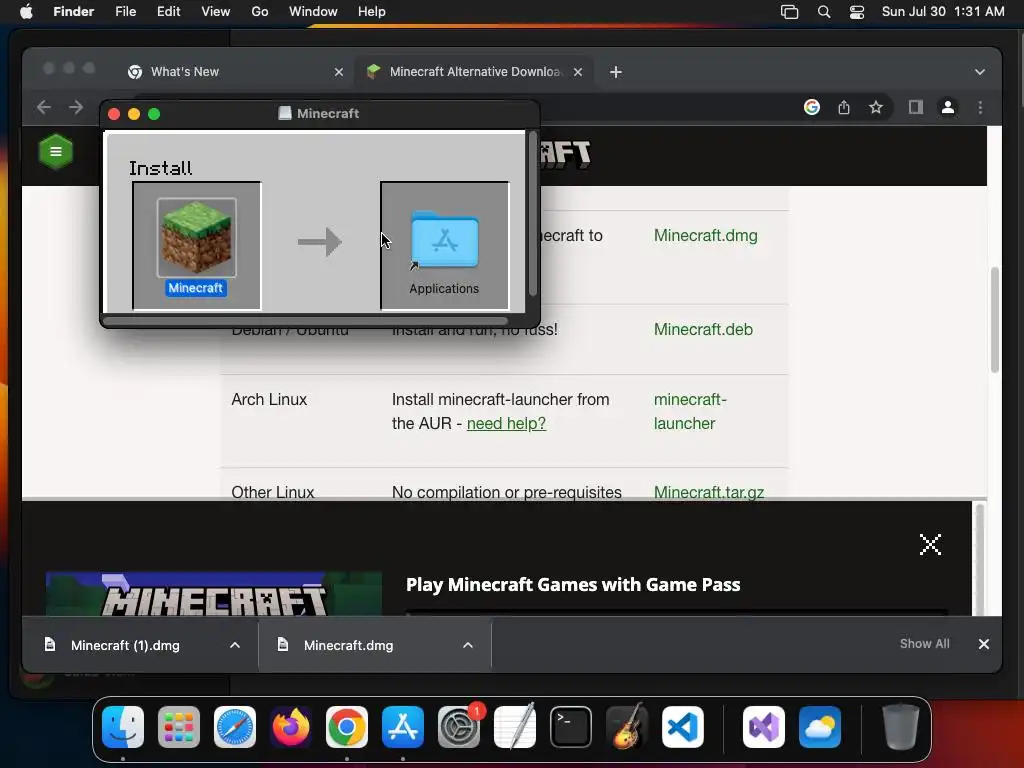Image resolution: width=1024 pixels, height=768 pixels.
Task: Open Visual Studio purple icon in Dock
Action: coord(764,727)
